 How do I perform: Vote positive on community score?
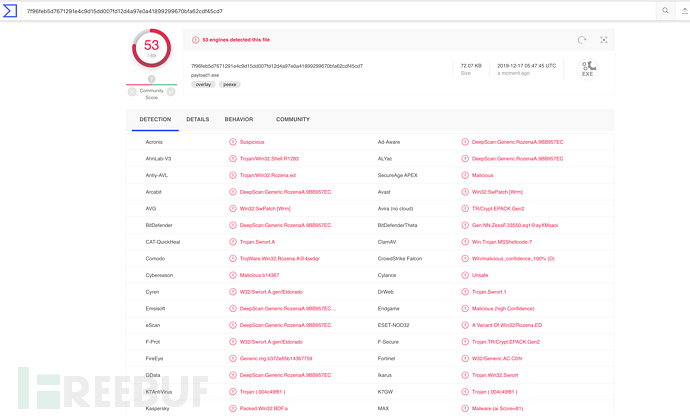(x=171, y=92)
